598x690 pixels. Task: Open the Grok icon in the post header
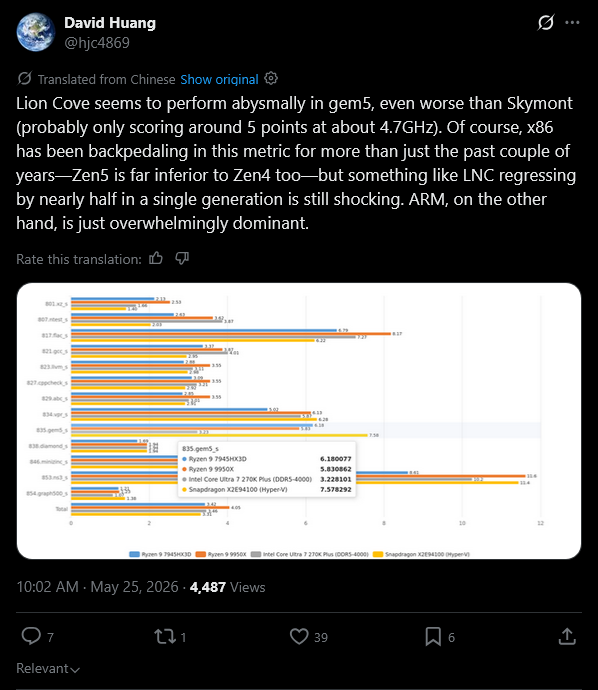point(545,22)
